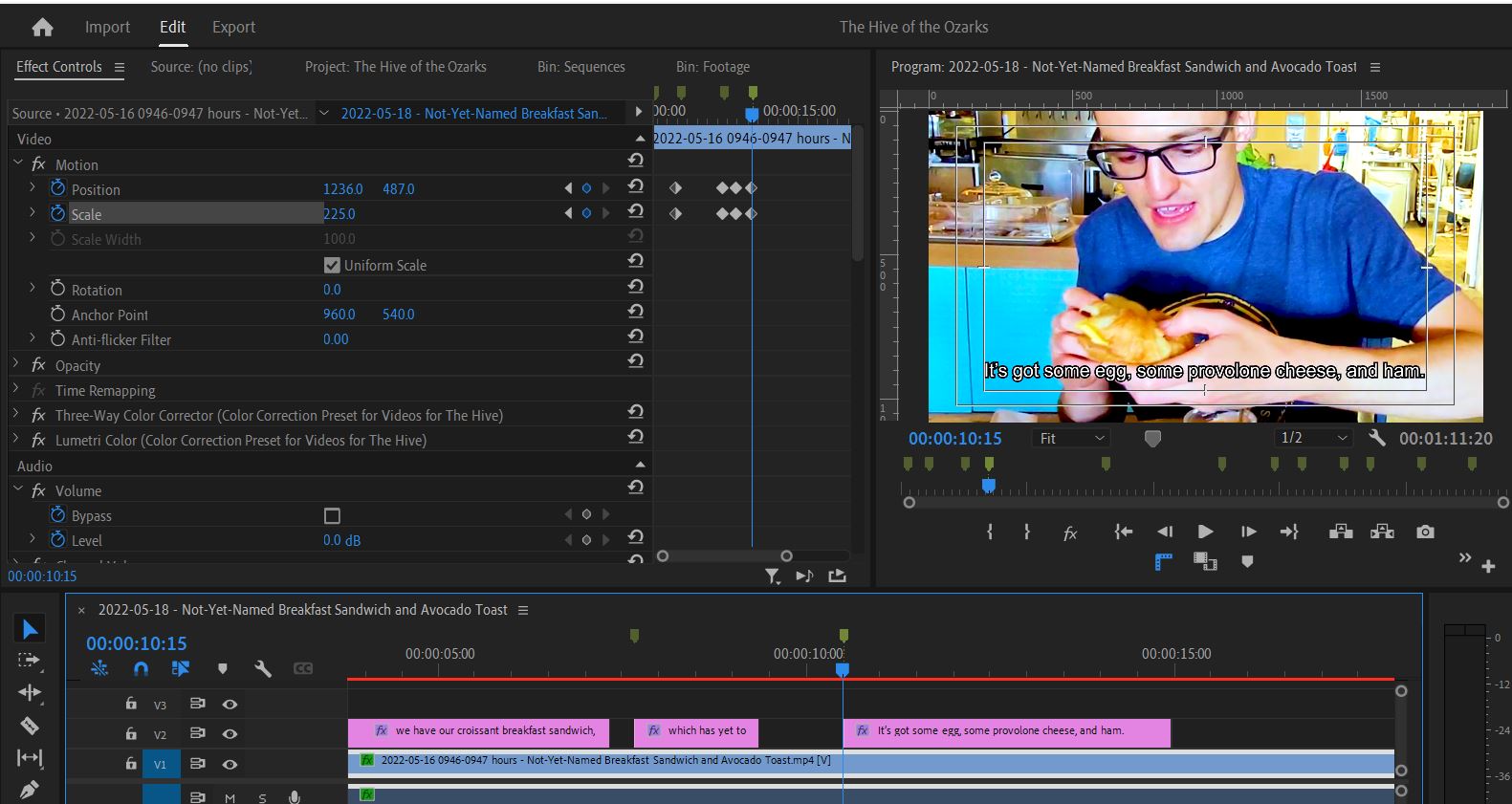
Task: Hide track V2 output eye
Action: (x=230, y=734)
